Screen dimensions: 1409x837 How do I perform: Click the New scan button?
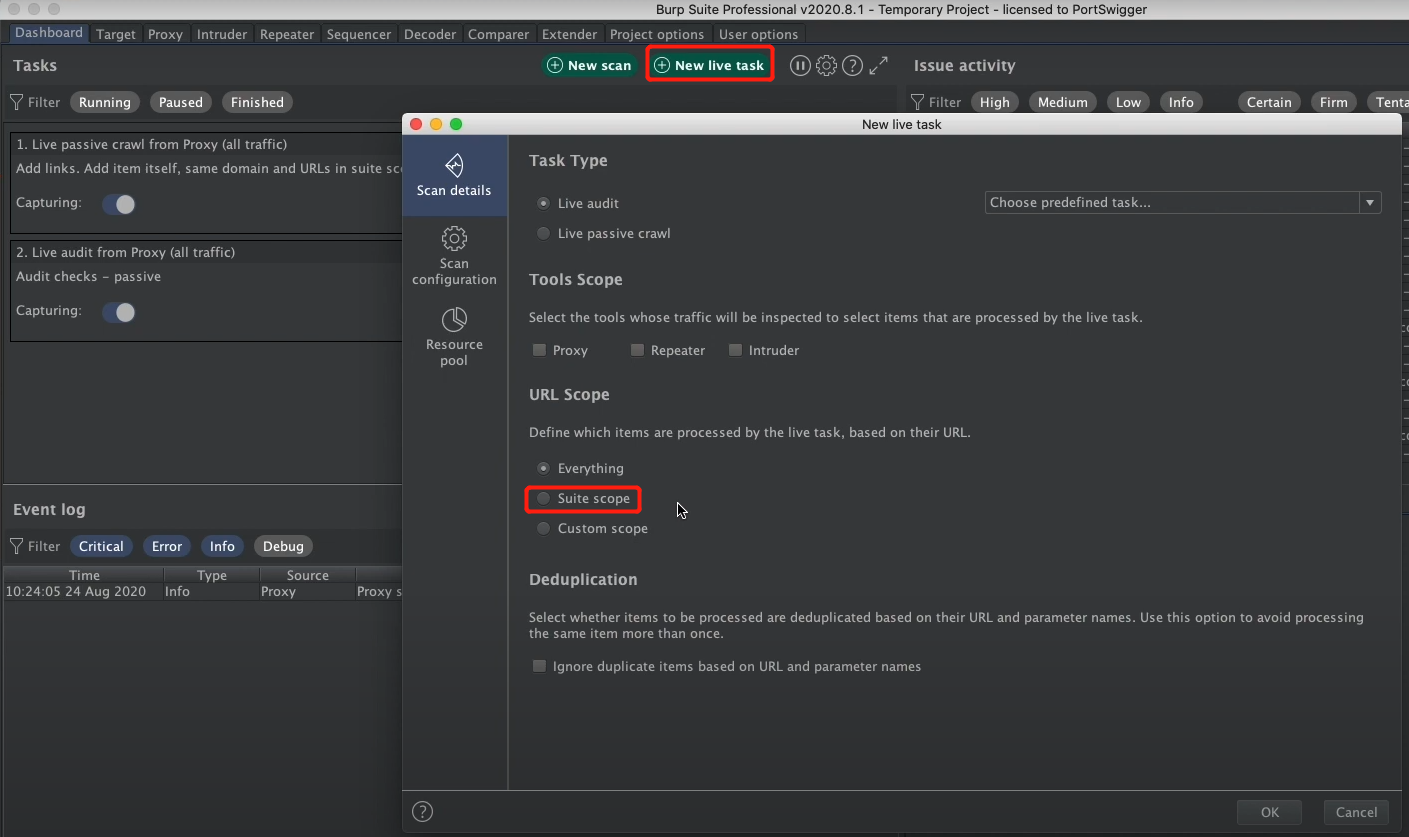click(590, 65)
